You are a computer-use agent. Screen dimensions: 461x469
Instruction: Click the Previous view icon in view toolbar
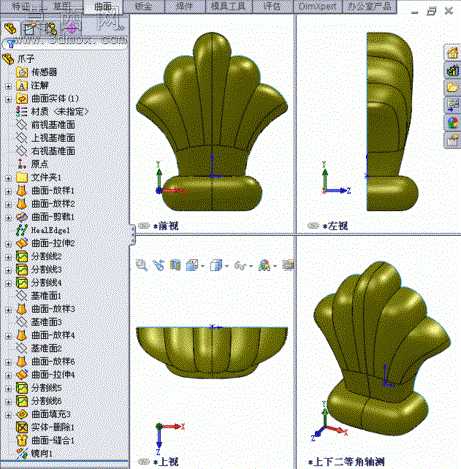[159, 265]
